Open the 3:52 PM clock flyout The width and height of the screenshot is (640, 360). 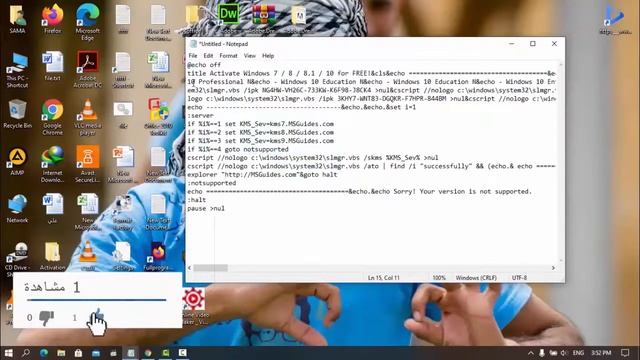pos(601,353)
